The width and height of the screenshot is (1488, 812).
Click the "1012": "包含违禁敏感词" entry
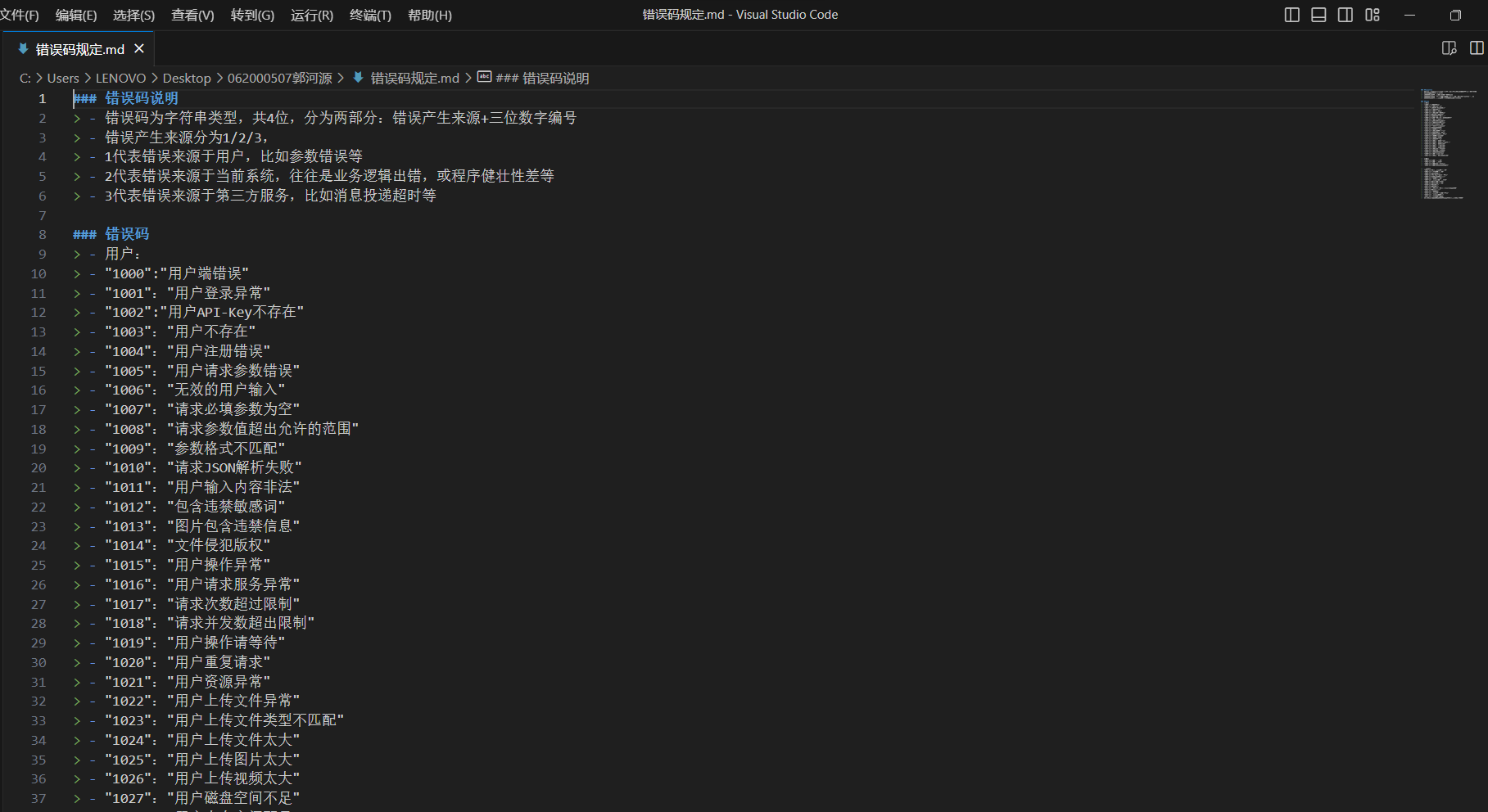tap(195, 507)
